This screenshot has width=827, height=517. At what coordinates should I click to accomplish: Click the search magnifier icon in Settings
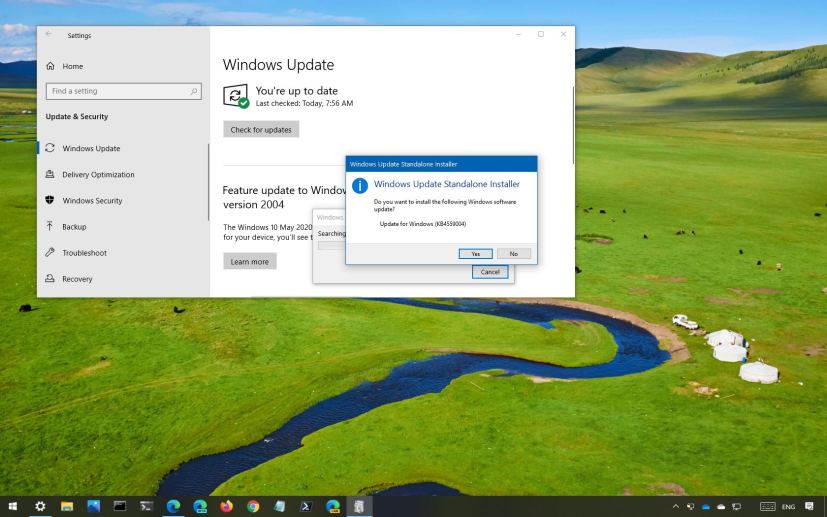(194, 91)
